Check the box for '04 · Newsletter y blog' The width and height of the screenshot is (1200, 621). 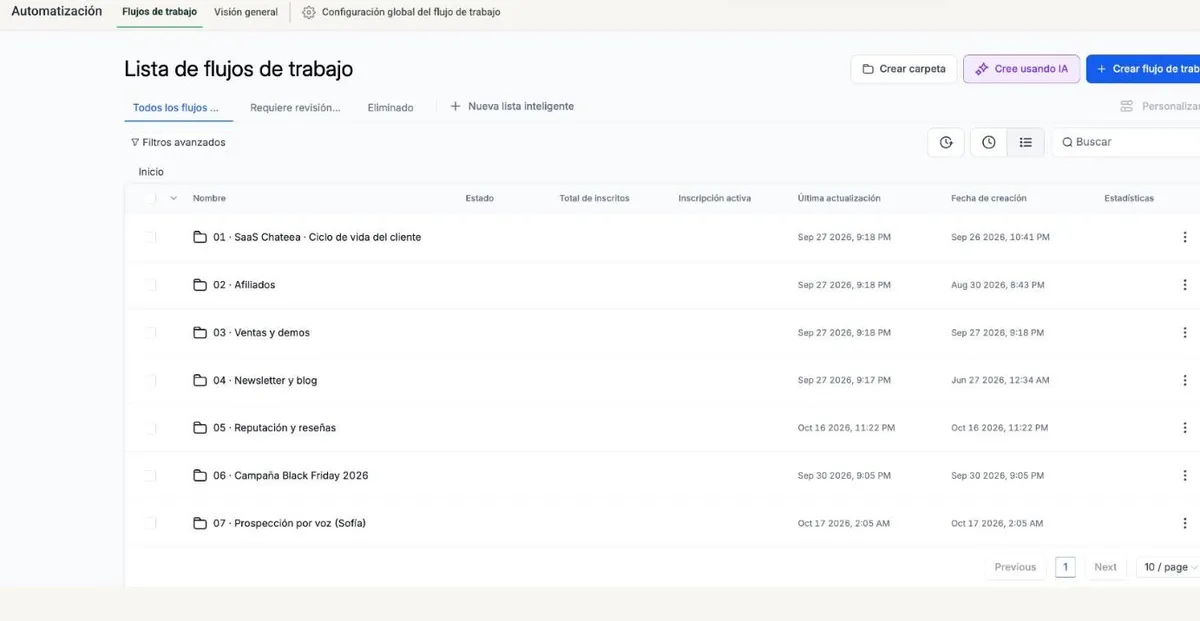pyautogui.click(x=150, y=380)
